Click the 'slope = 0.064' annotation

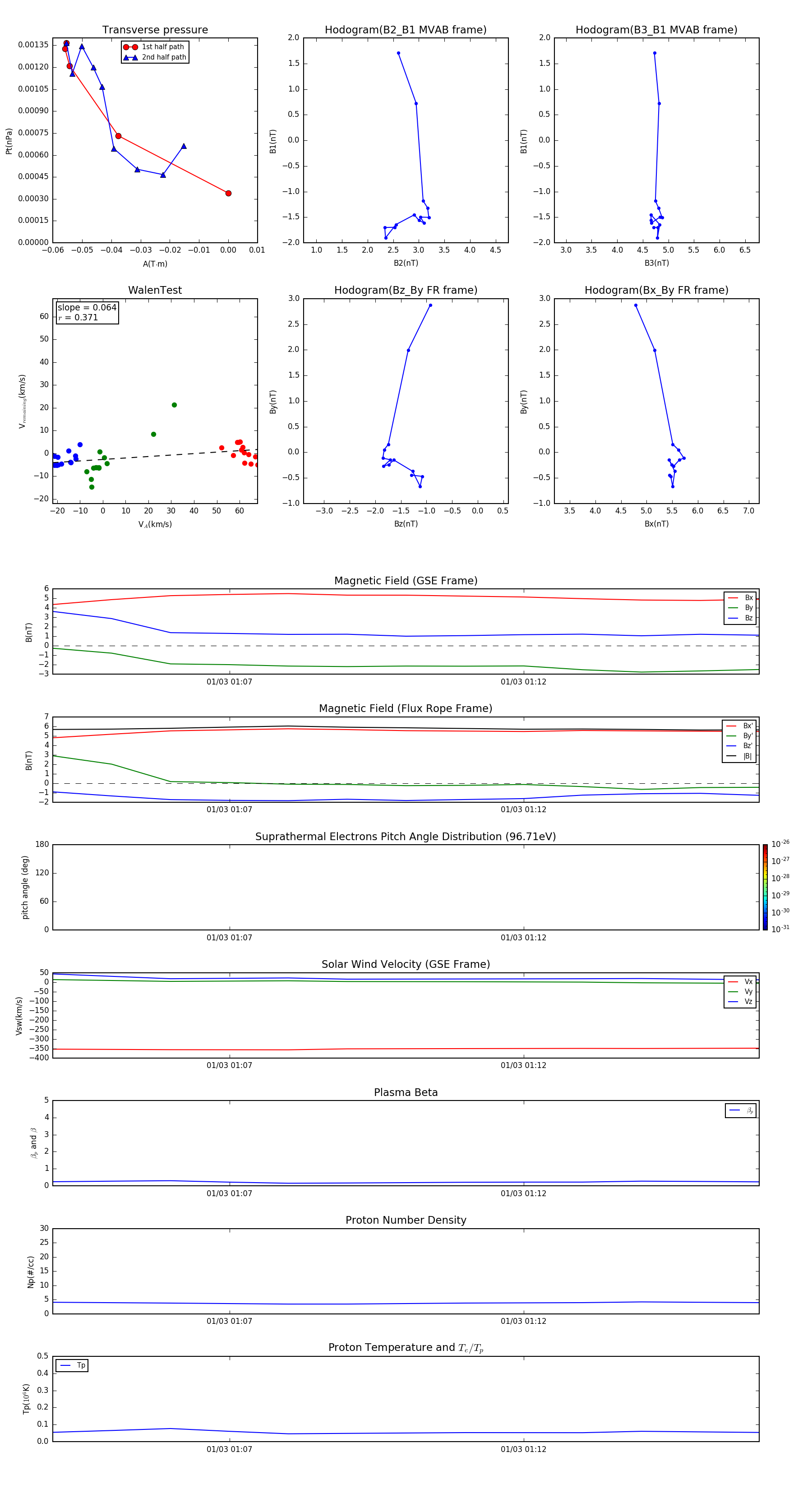[87, 308]
